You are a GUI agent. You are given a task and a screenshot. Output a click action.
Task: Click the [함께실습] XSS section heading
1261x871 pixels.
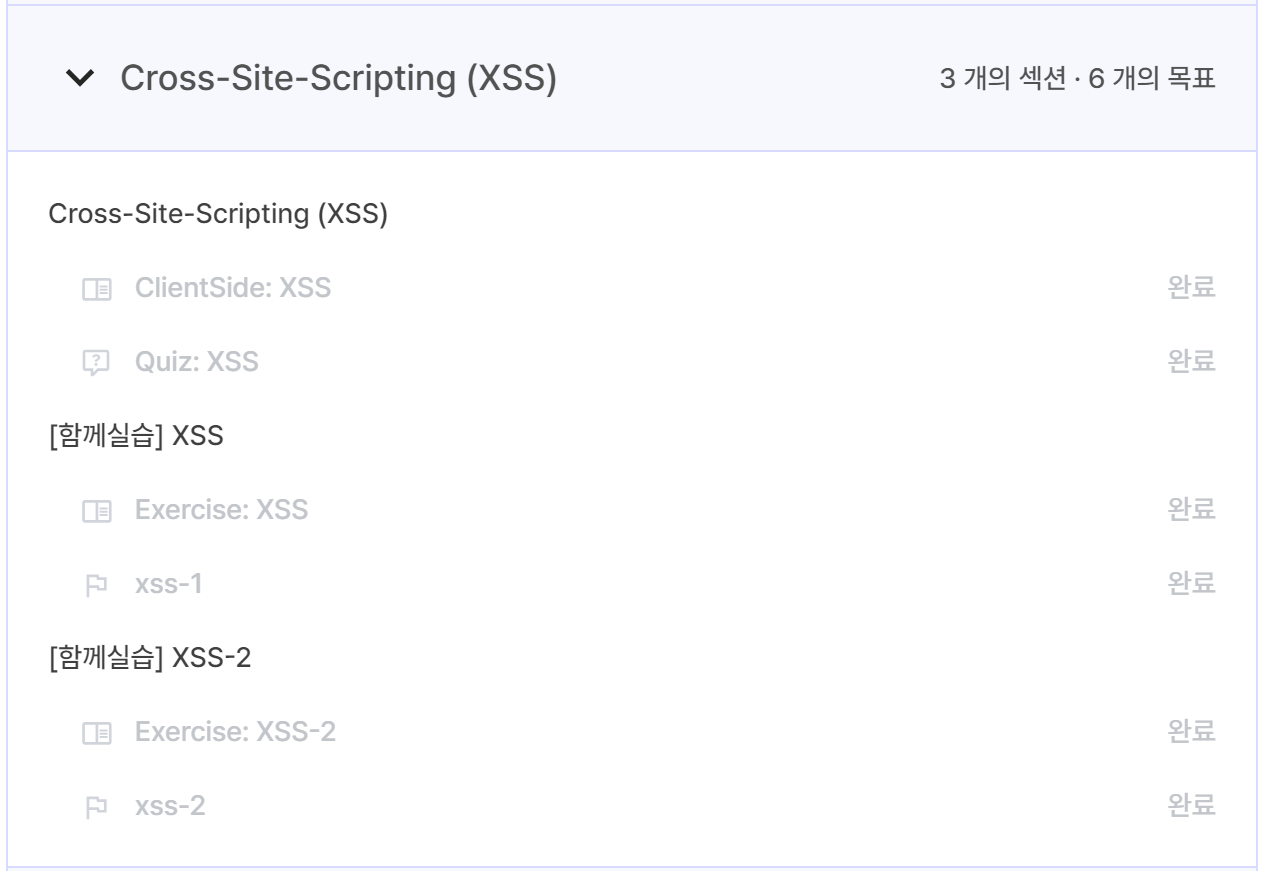135,437
